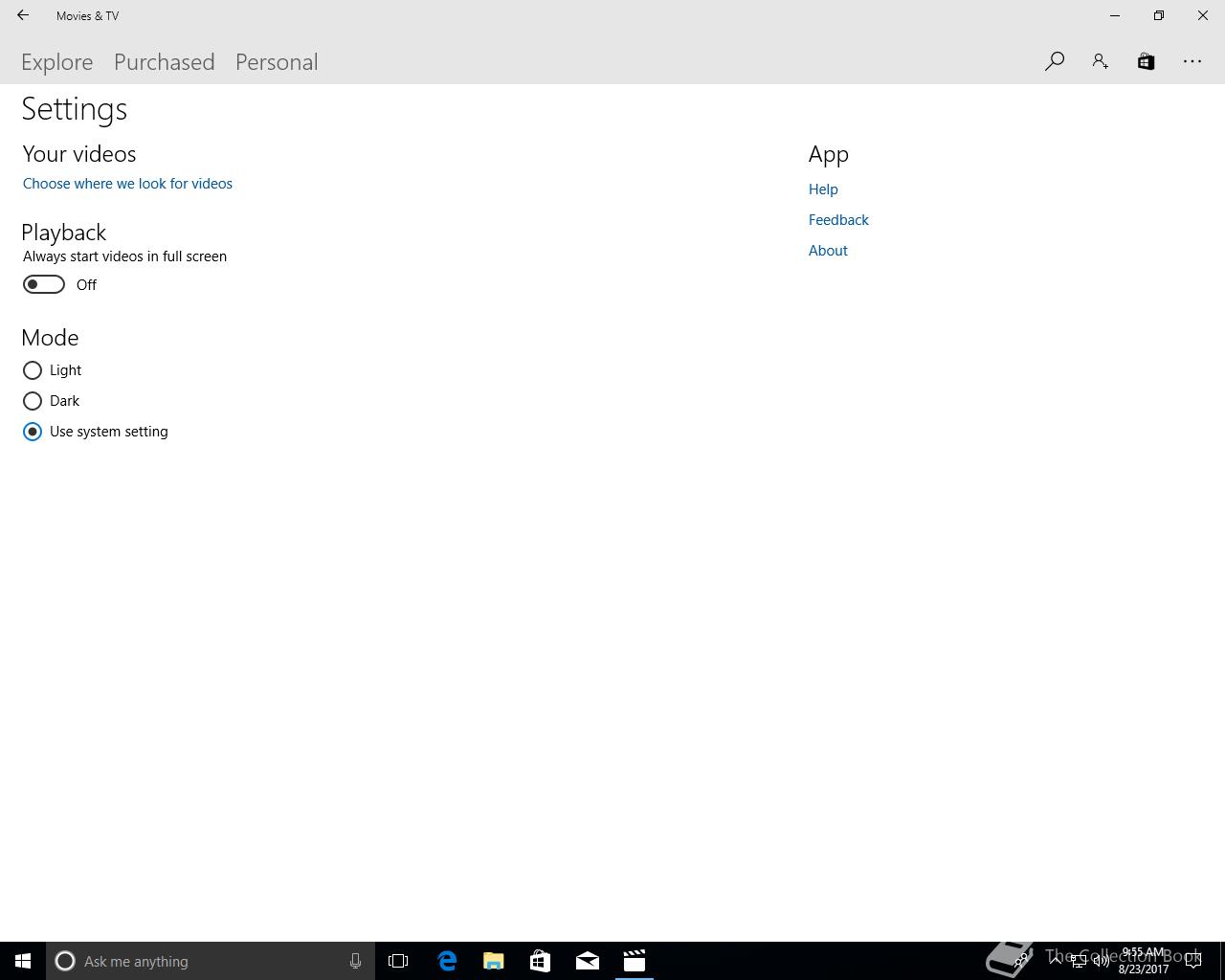The width and height of the screenshot is (1225, 980).
Task: Open the three-dot more options menu
Action: [1192, 61]
